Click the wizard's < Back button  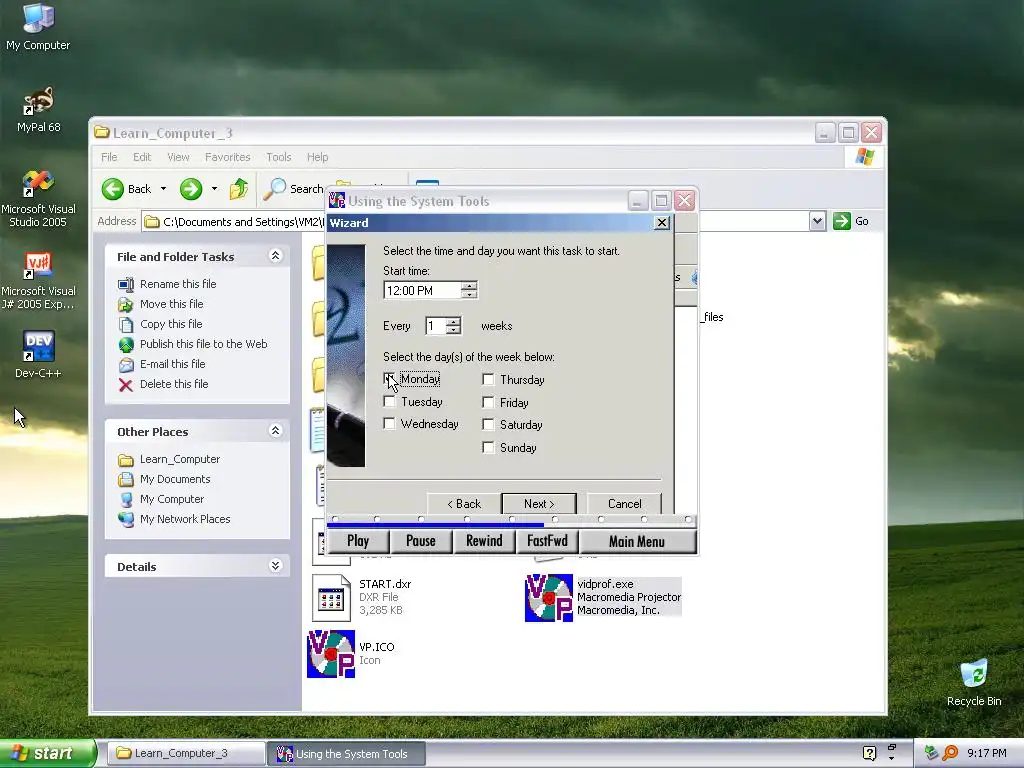tap(464, 504)
